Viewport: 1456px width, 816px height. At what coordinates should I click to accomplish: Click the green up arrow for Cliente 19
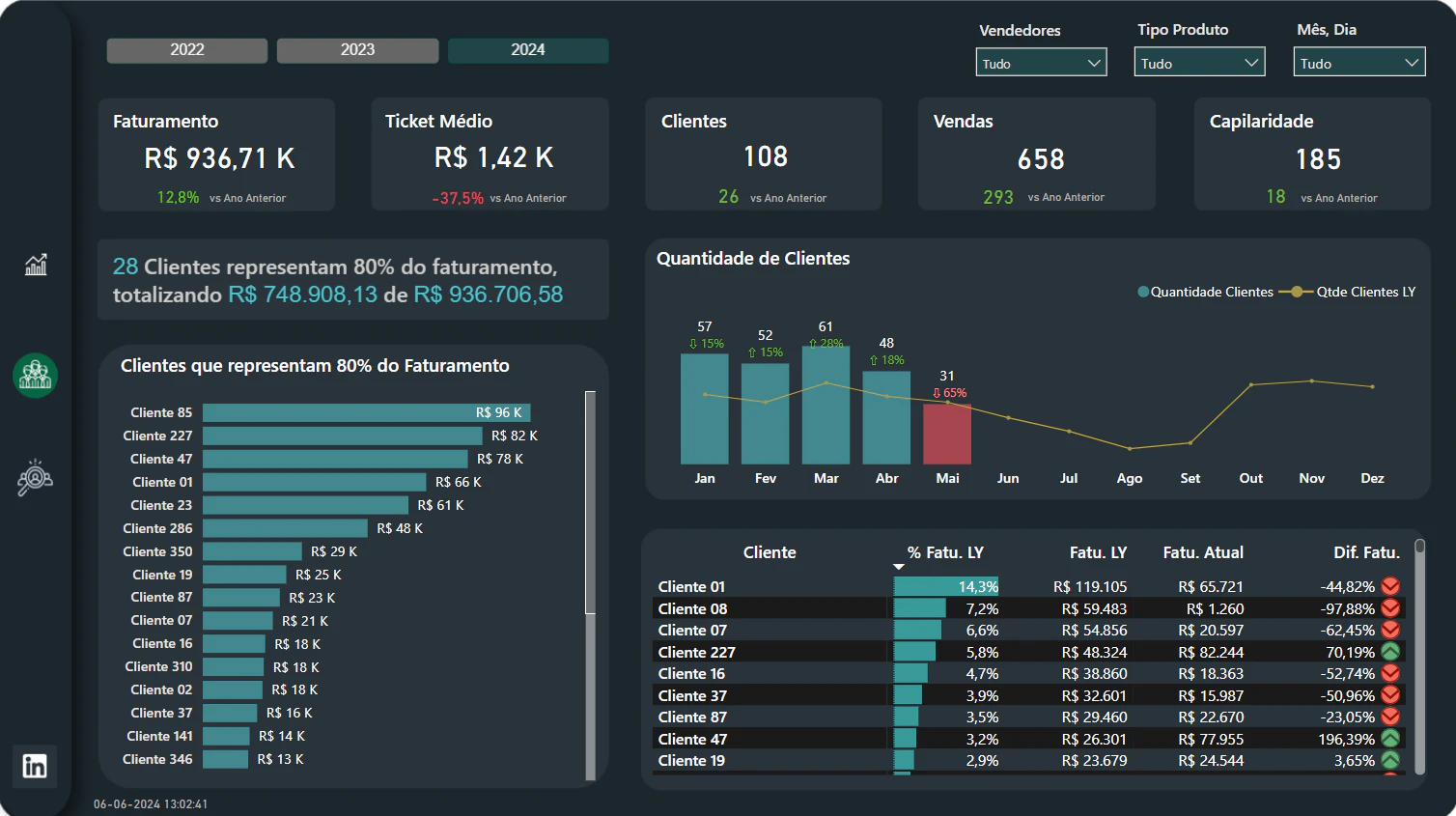[x=1390, y=760]
